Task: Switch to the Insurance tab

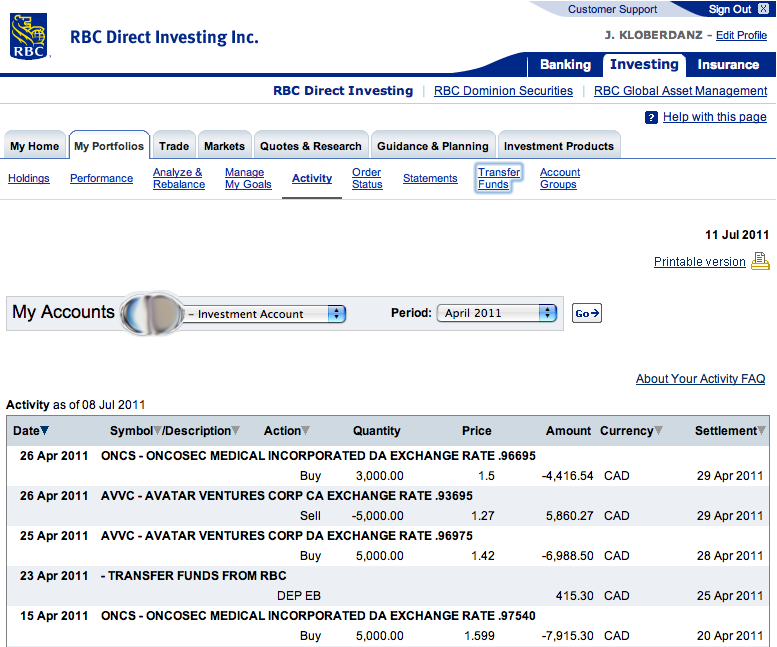Action: point(728,65)
